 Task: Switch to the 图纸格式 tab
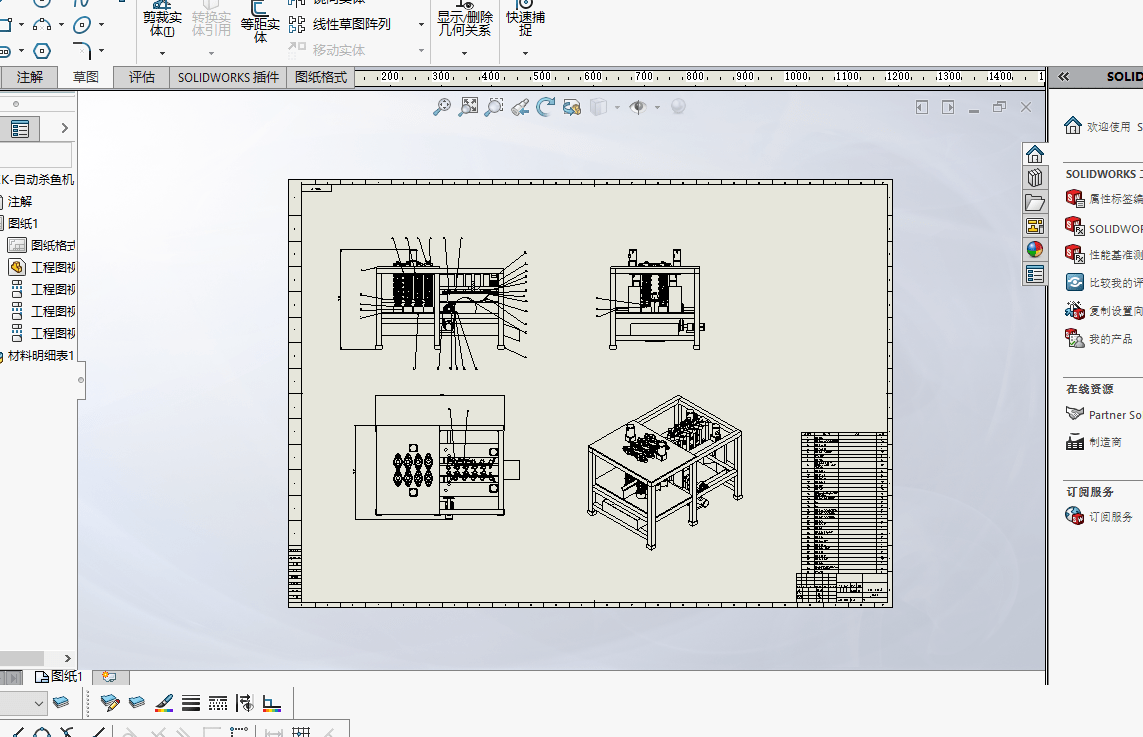click(321, 77)
